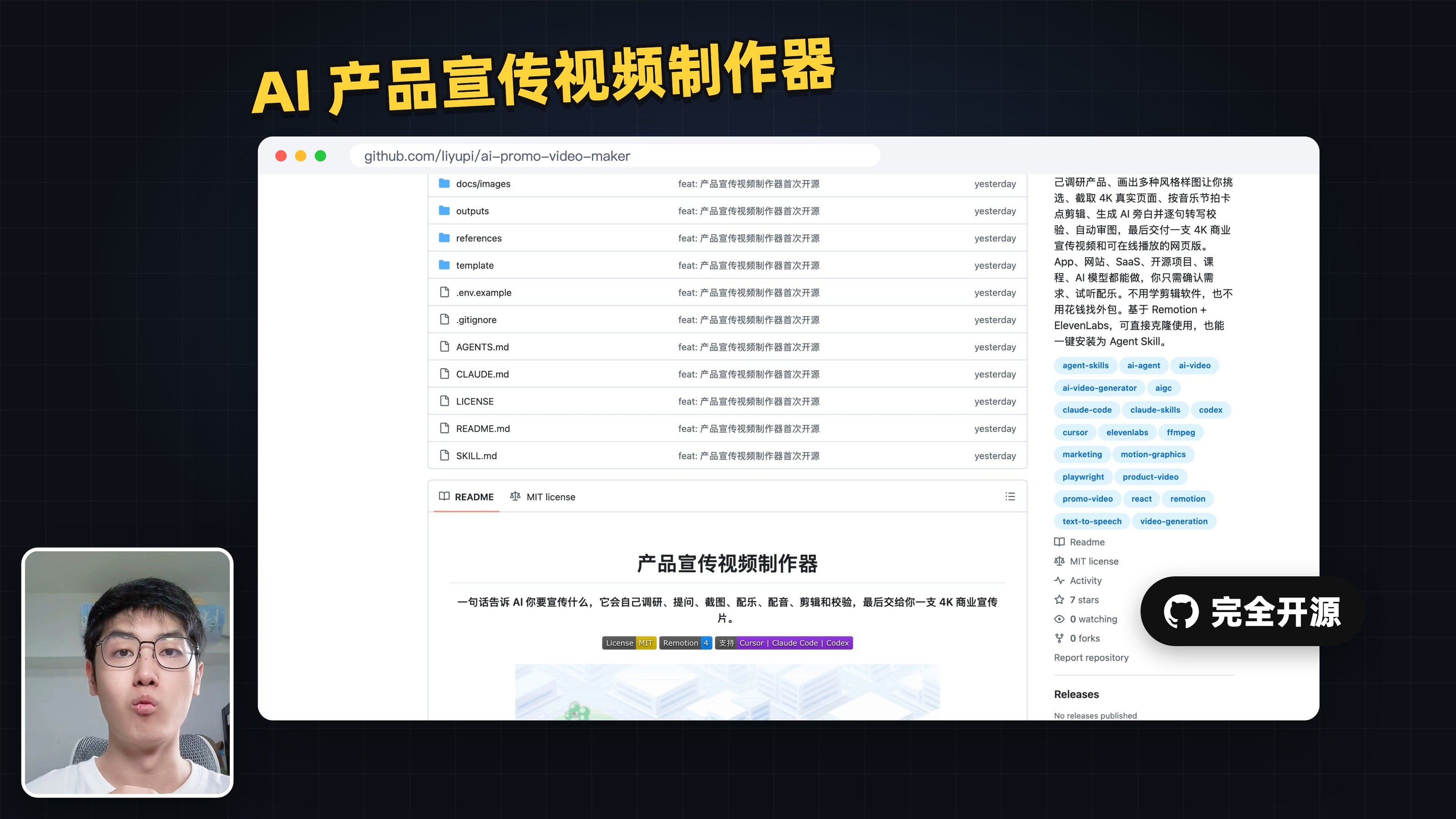Click folder icon next to references
Image resolution: width=1456 pixels, height=819 pixels.
pyautogui.click(x=444, y=238)
